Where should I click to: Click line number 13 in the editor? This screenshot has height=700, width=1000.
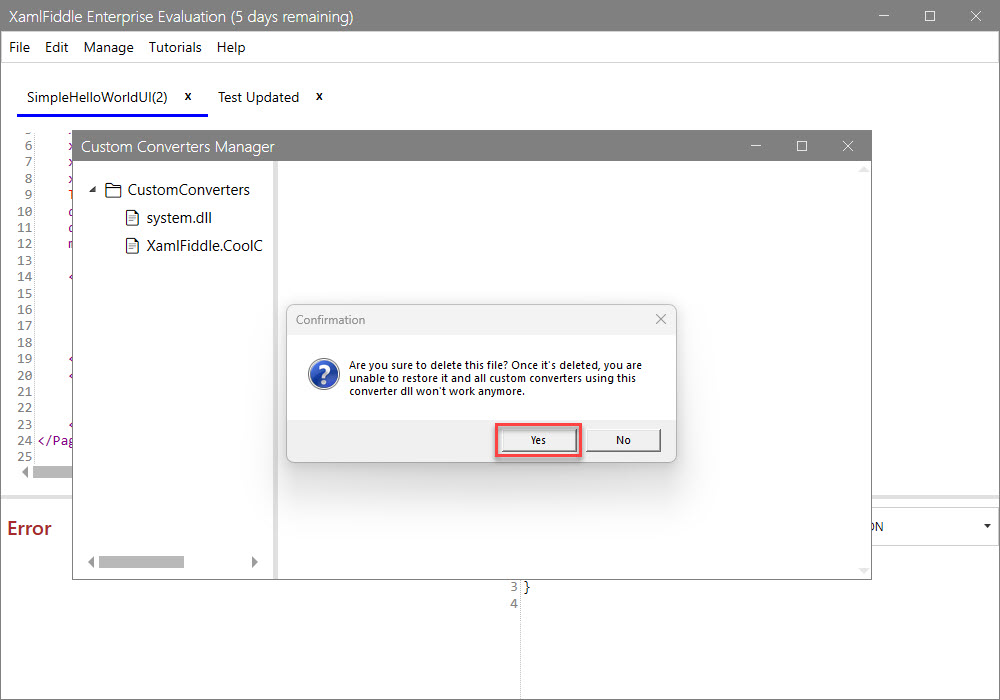pos(24,260)
